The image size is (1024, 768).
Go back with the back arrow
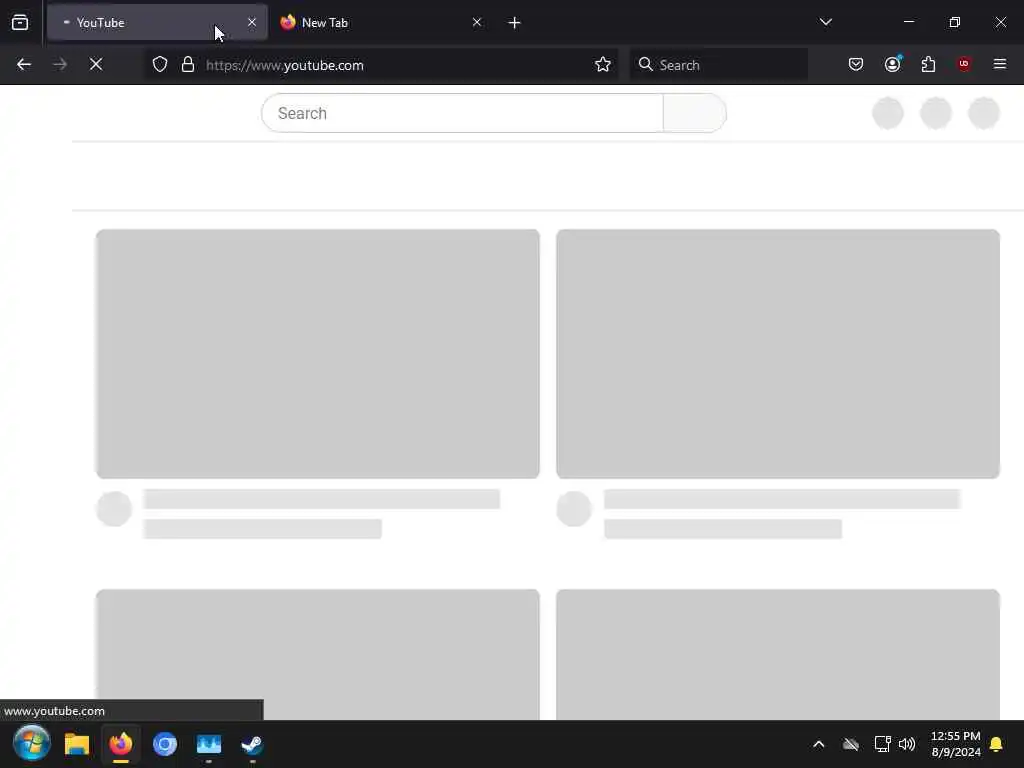24,65
